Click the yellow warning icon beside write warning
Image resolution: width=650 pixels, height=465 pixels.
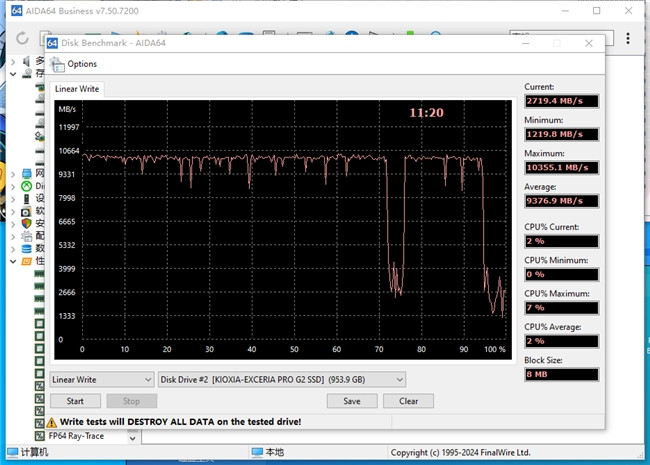[51, 423]
